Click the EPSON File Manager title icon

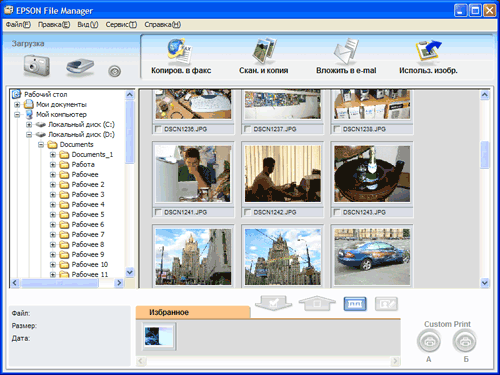click(9, 10)
